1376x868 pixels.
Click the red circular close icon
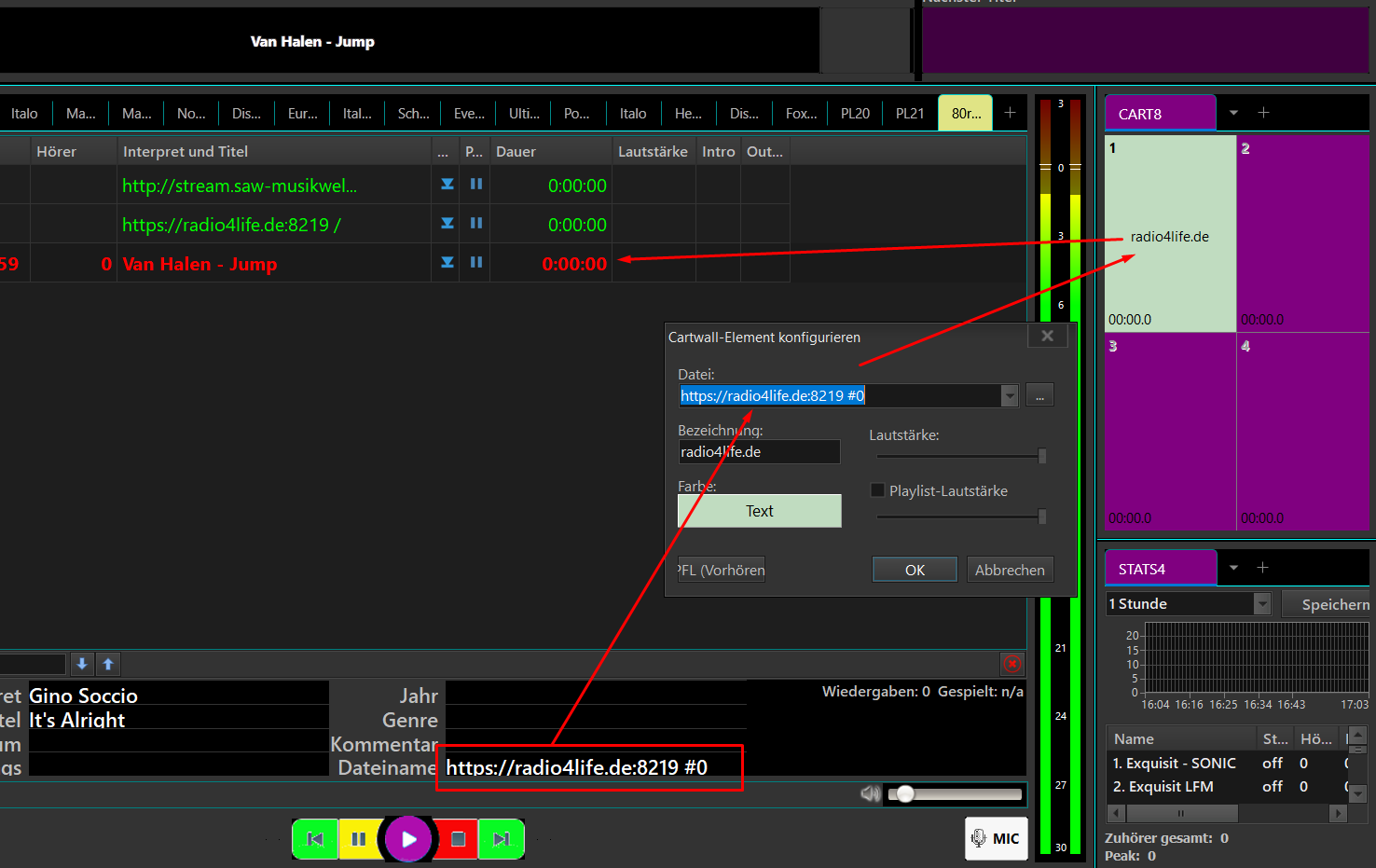tap(1012, 664)
